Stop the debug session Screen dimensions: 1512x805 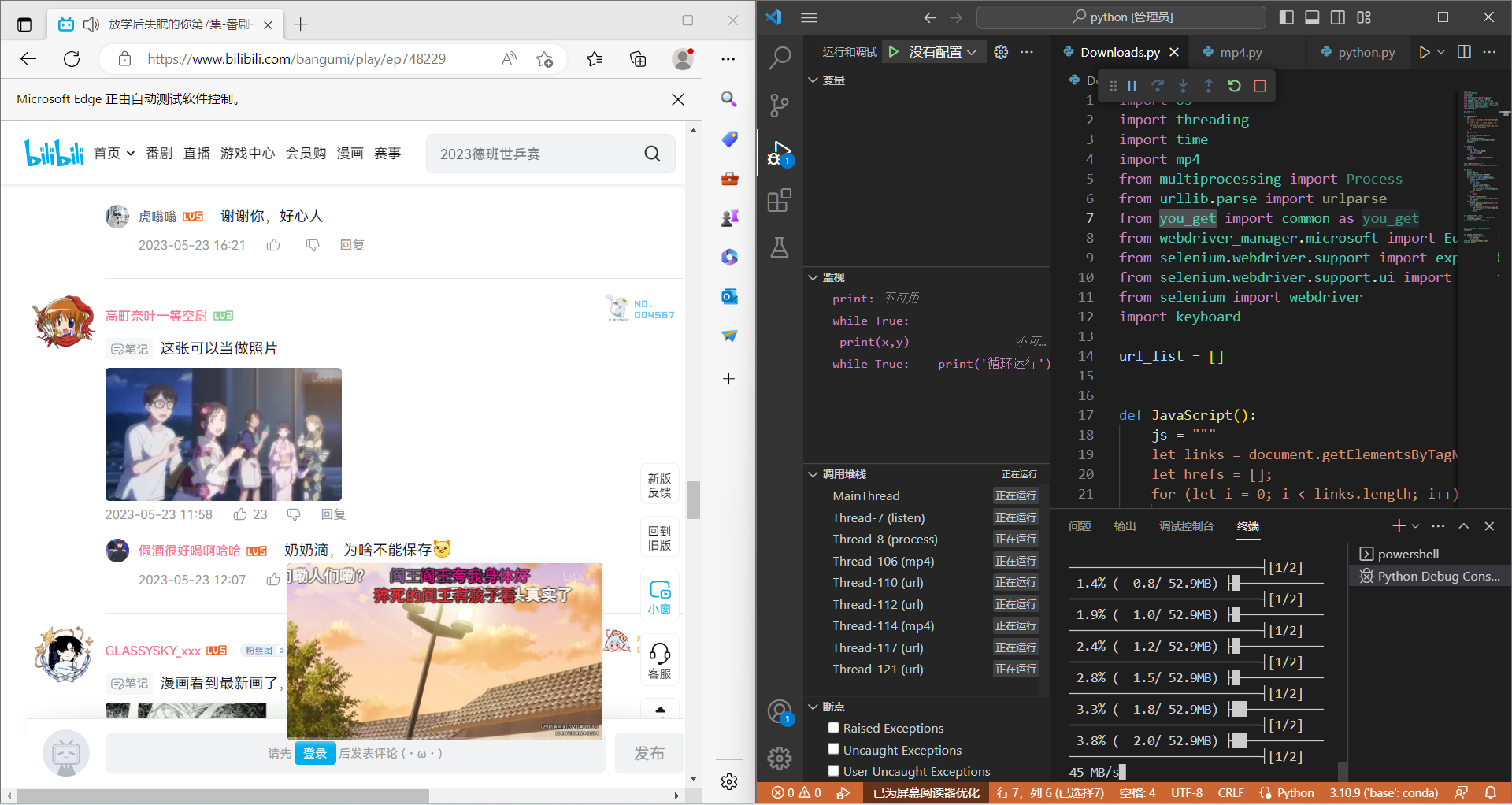[1260, 86]
